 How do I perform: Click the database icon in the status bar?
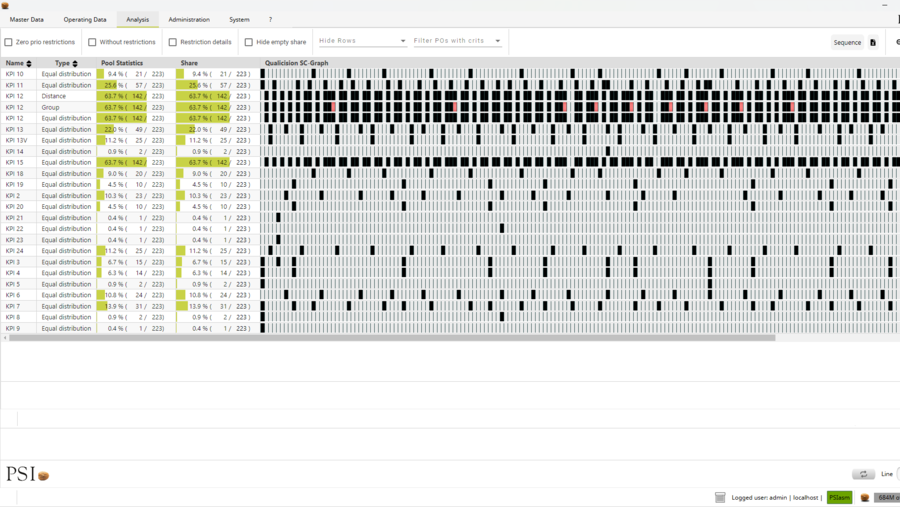[720, 497]
